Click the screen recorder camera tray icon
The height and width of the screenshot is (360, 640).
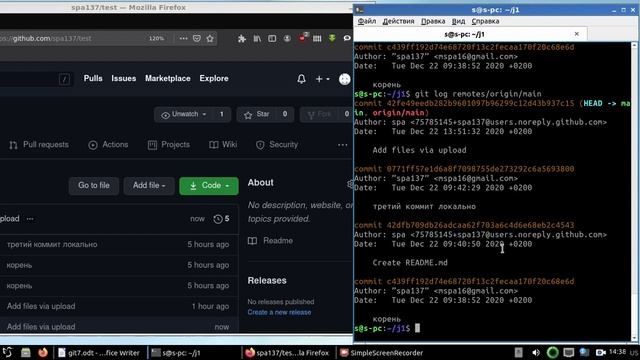pyautogui.click(x=600, y=352)
